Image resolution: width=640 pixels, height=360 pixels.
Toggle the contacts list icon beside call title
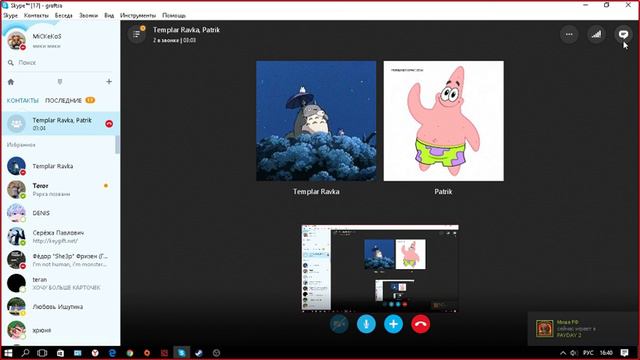coord(136,34)
